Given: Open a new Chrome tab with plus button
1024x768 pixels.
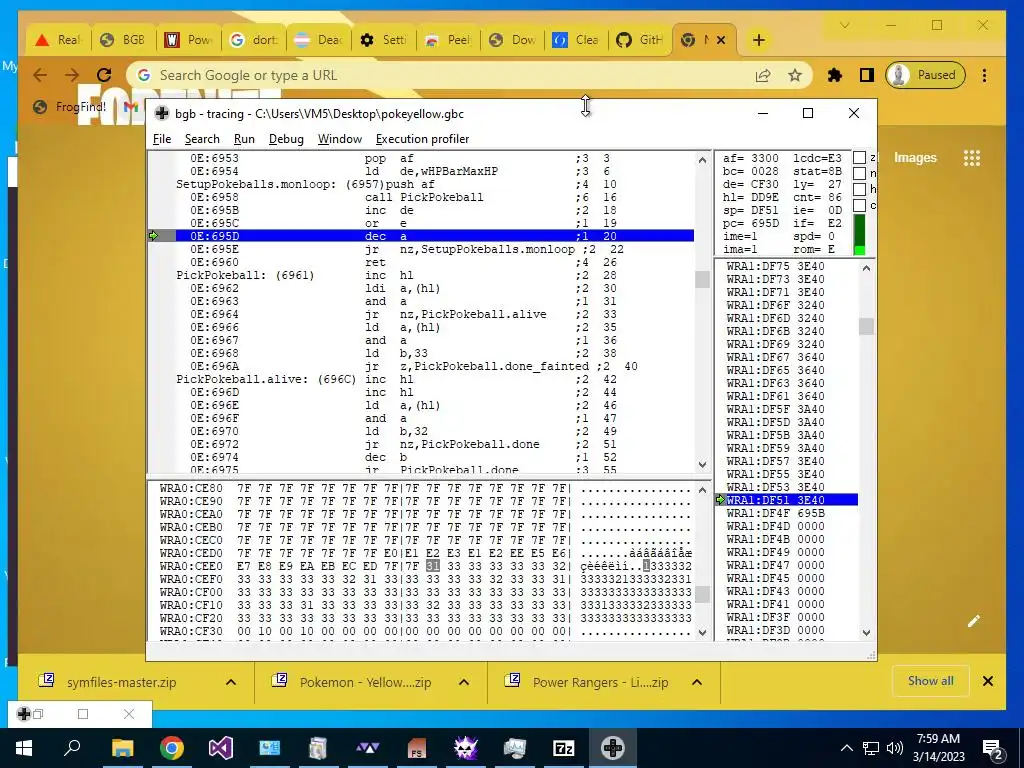Looking at the screenshot, I should point(758,40).
